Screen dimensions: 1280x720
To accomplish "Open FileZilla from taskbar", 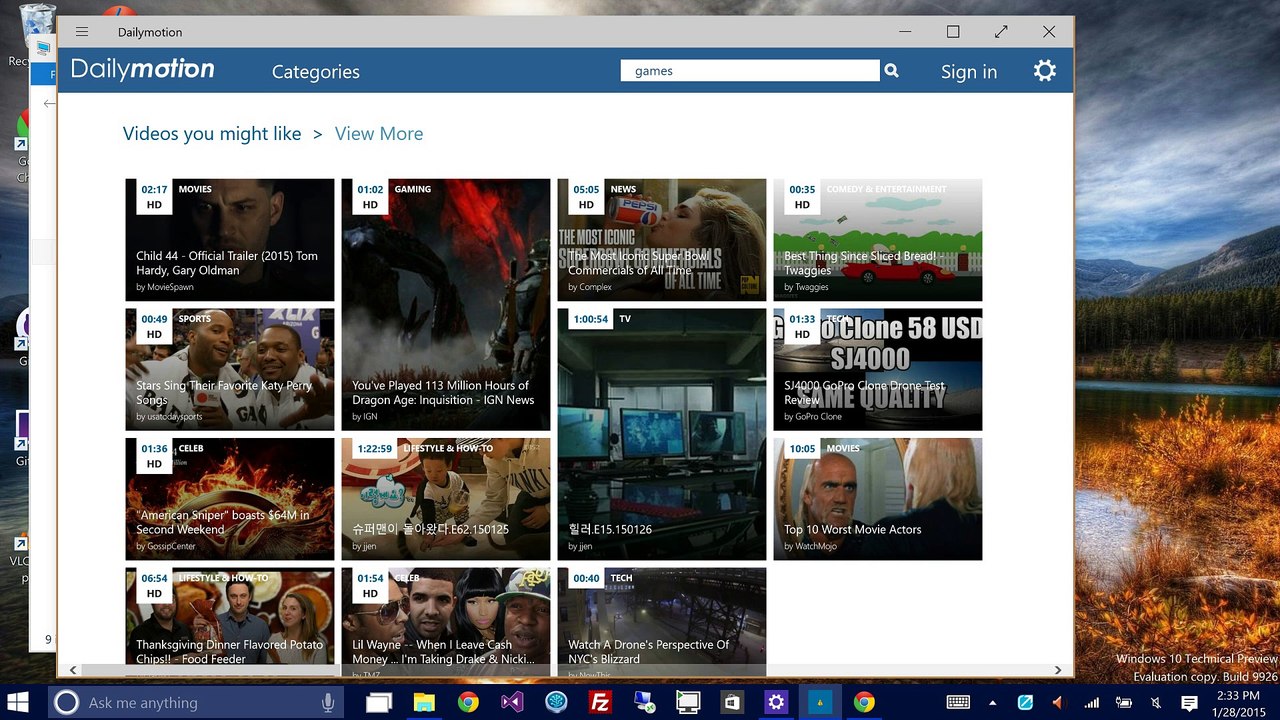I will click(x=600, y=703).
